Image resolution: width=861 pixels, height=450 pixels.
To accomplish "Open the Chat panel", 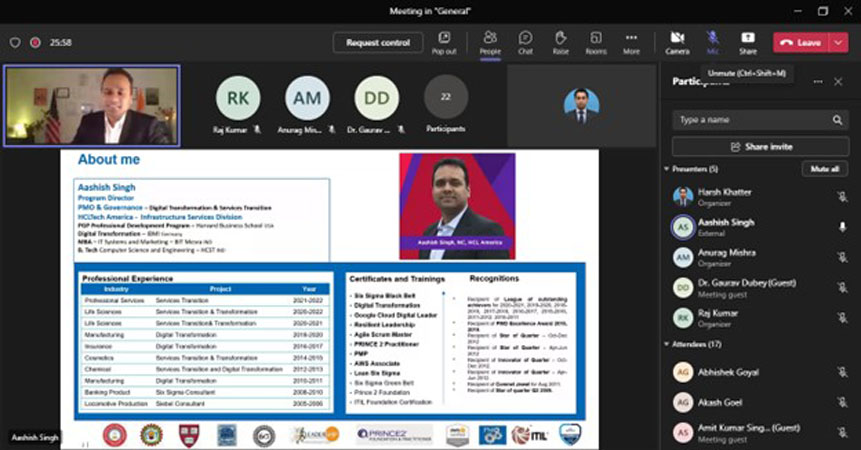I will click(x=525, y=42).
